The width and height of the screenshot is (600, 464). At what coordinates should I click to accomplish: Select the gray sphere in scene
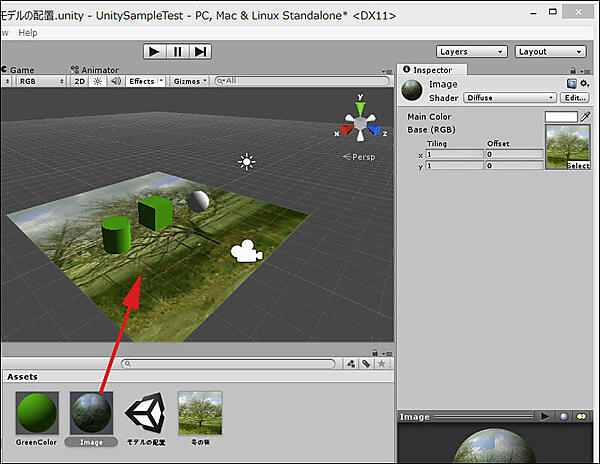[x=198, y=201]
